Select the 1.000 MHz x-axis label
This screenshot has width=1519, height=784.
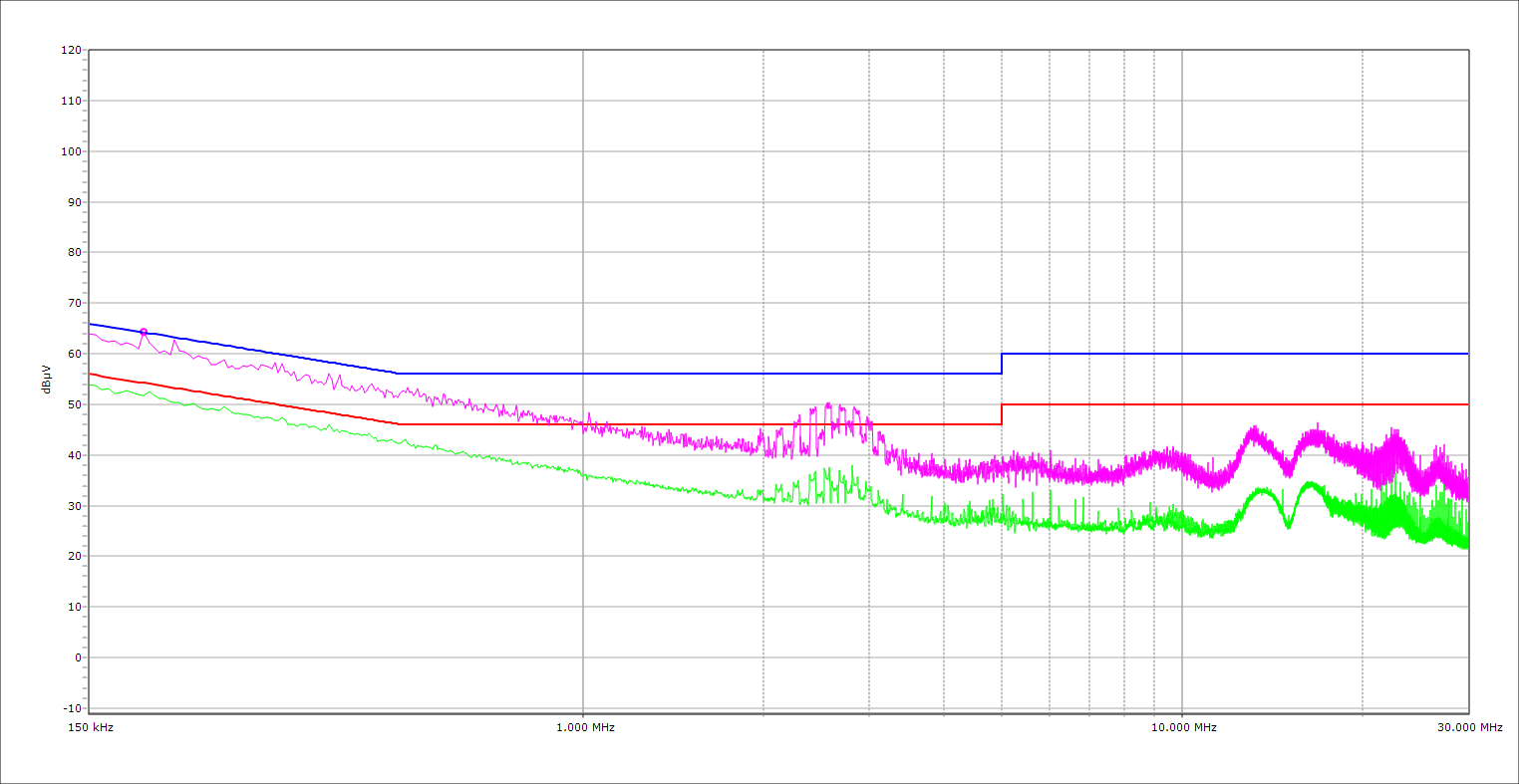click(585, 727)
